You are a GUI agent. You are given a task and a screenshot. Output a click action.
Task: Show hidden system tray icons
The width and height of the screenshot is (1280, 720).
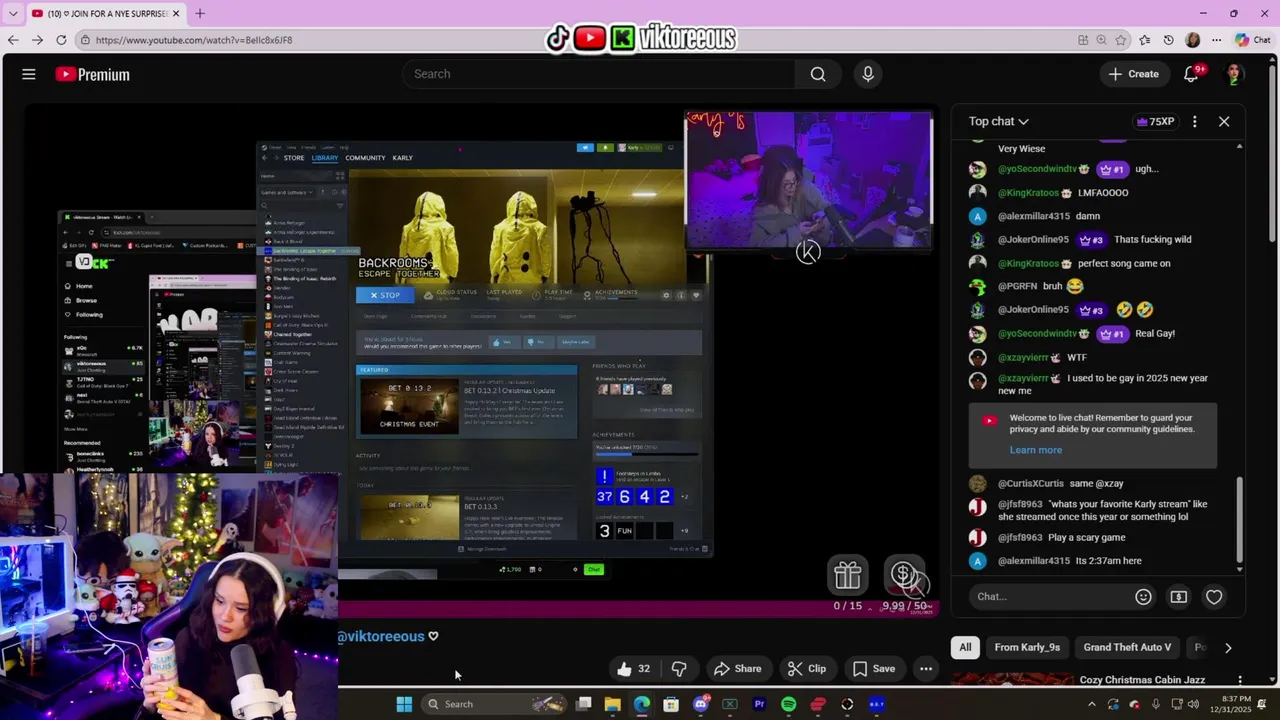[x=1091, y=704]
